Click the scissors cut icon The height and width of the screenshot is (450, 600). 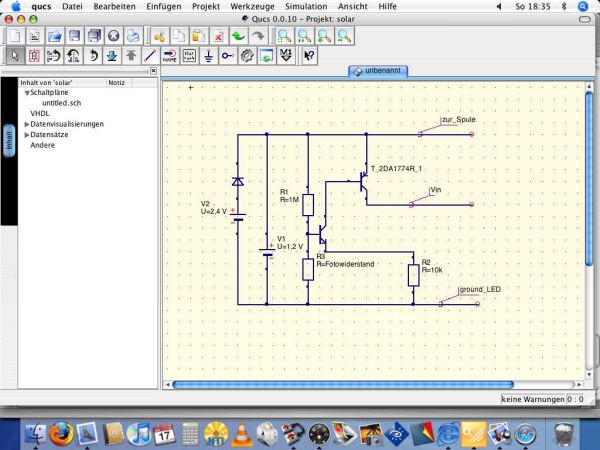159,36
